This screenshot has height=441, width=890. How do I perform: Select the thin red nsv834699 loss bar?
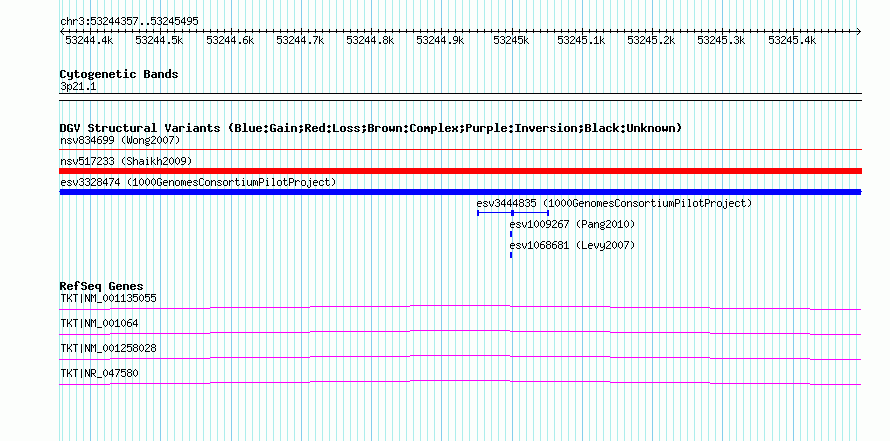(460, 150)
